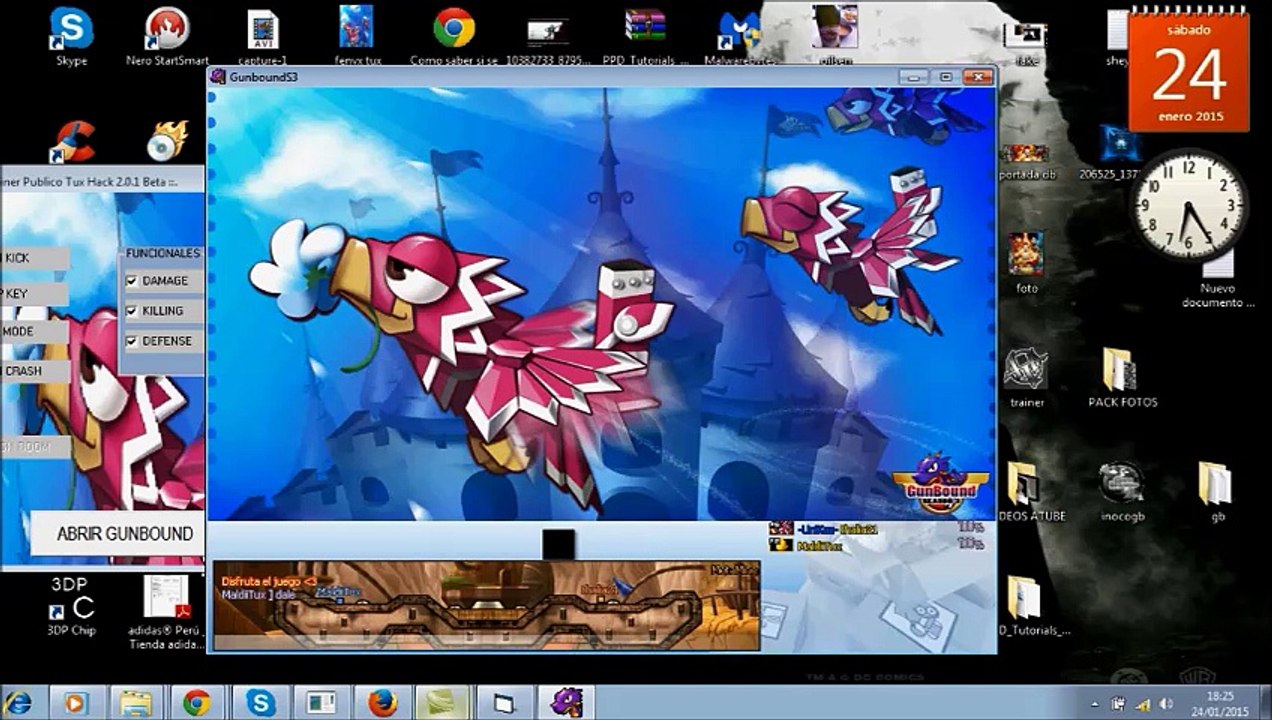Open the inocogb desktop icon
The image size is (1272, 720).
point(1122,491)
